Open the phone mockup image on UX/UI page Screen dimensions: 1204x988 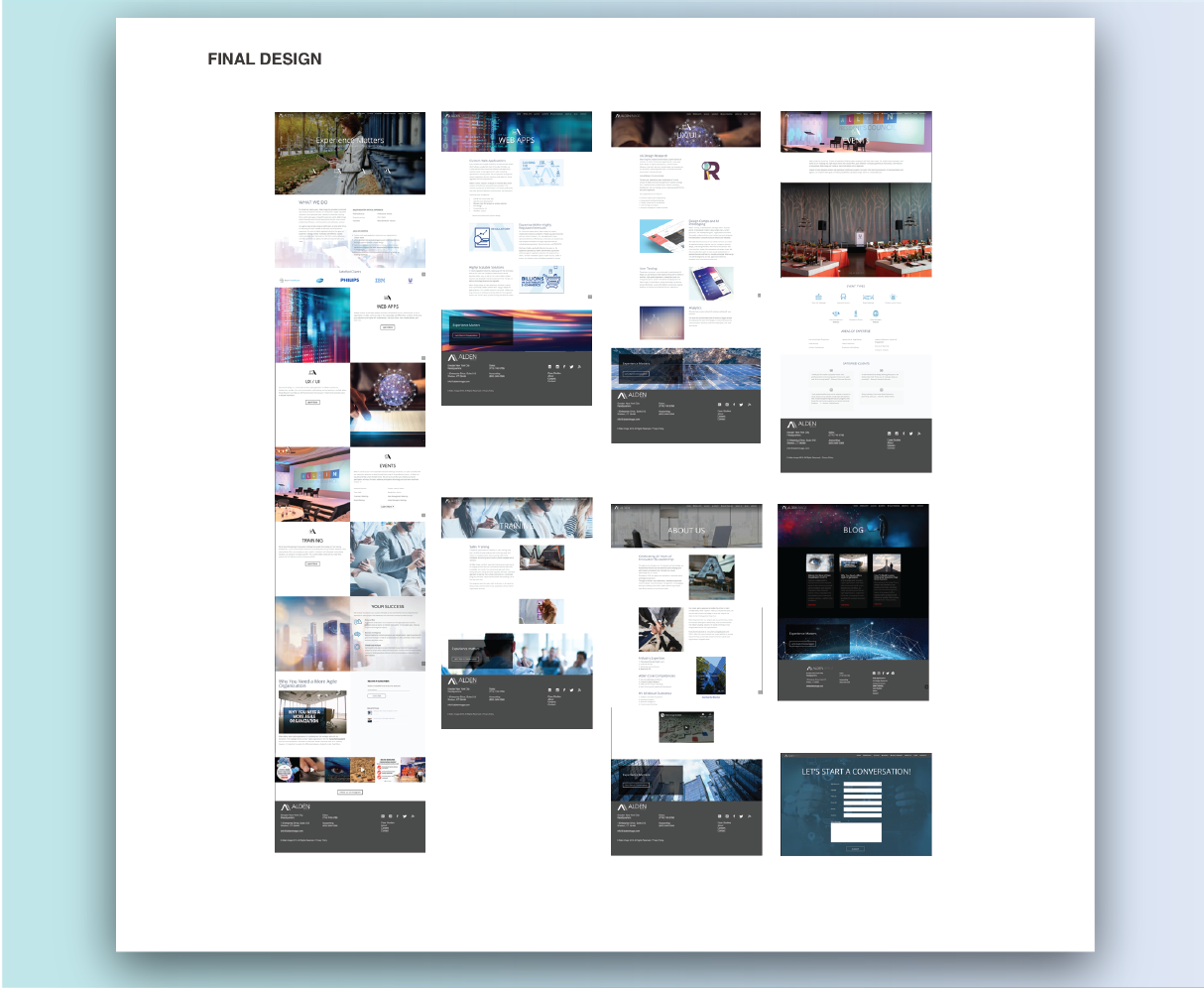click(x=711, y=284)
